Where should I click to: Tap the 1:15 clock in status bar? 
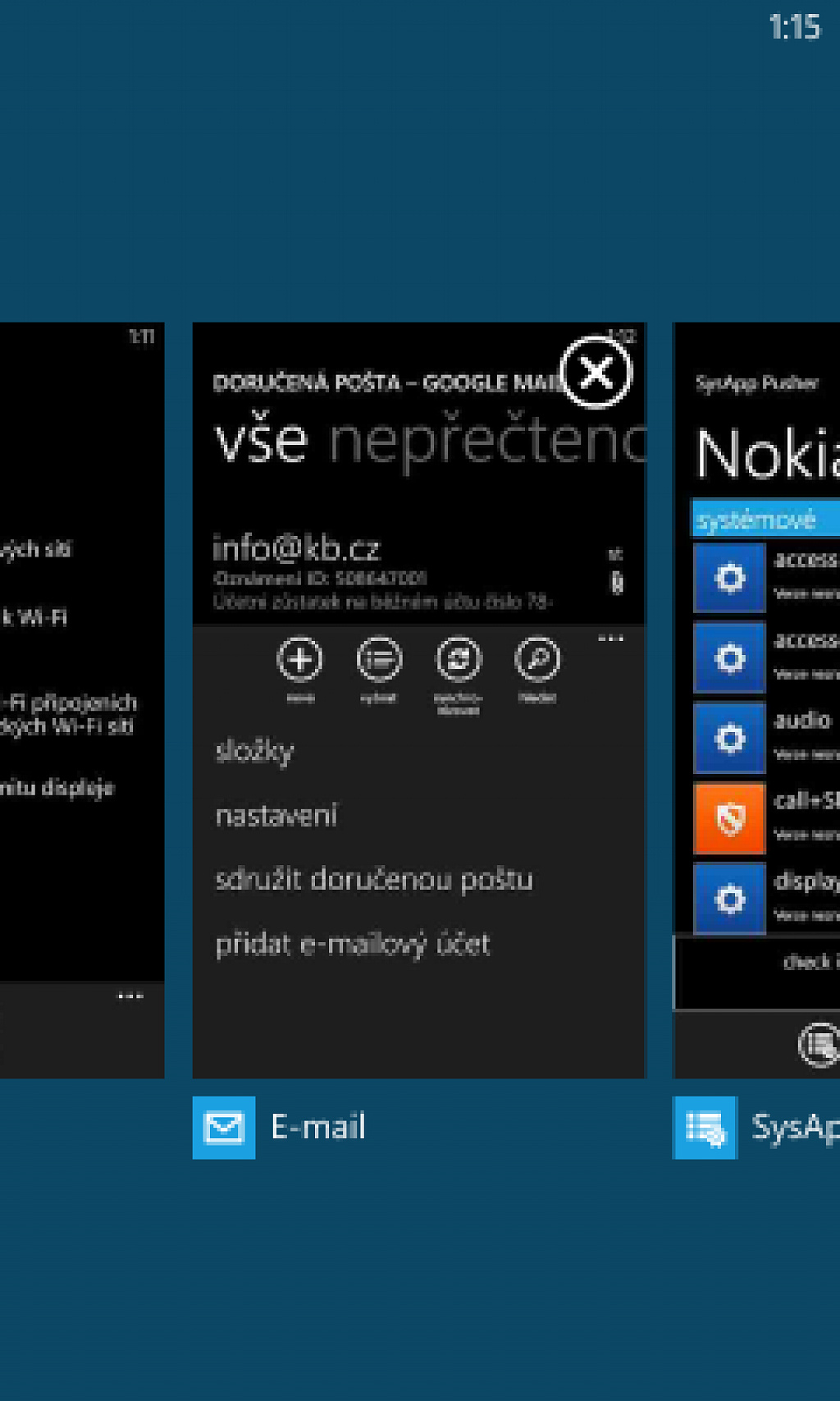pos(794,27)
